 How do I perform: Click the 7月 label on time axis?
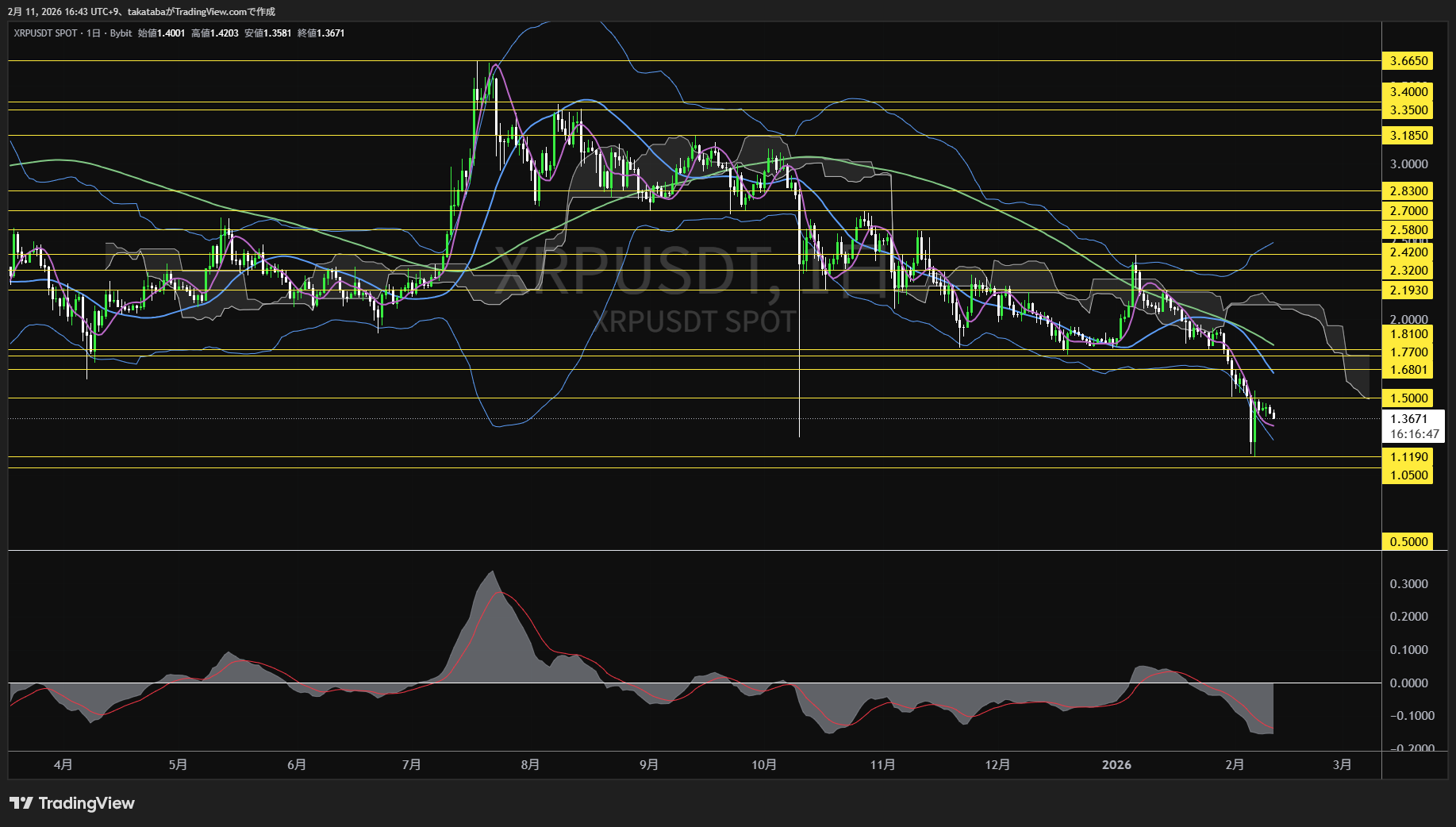coord(411,764)
